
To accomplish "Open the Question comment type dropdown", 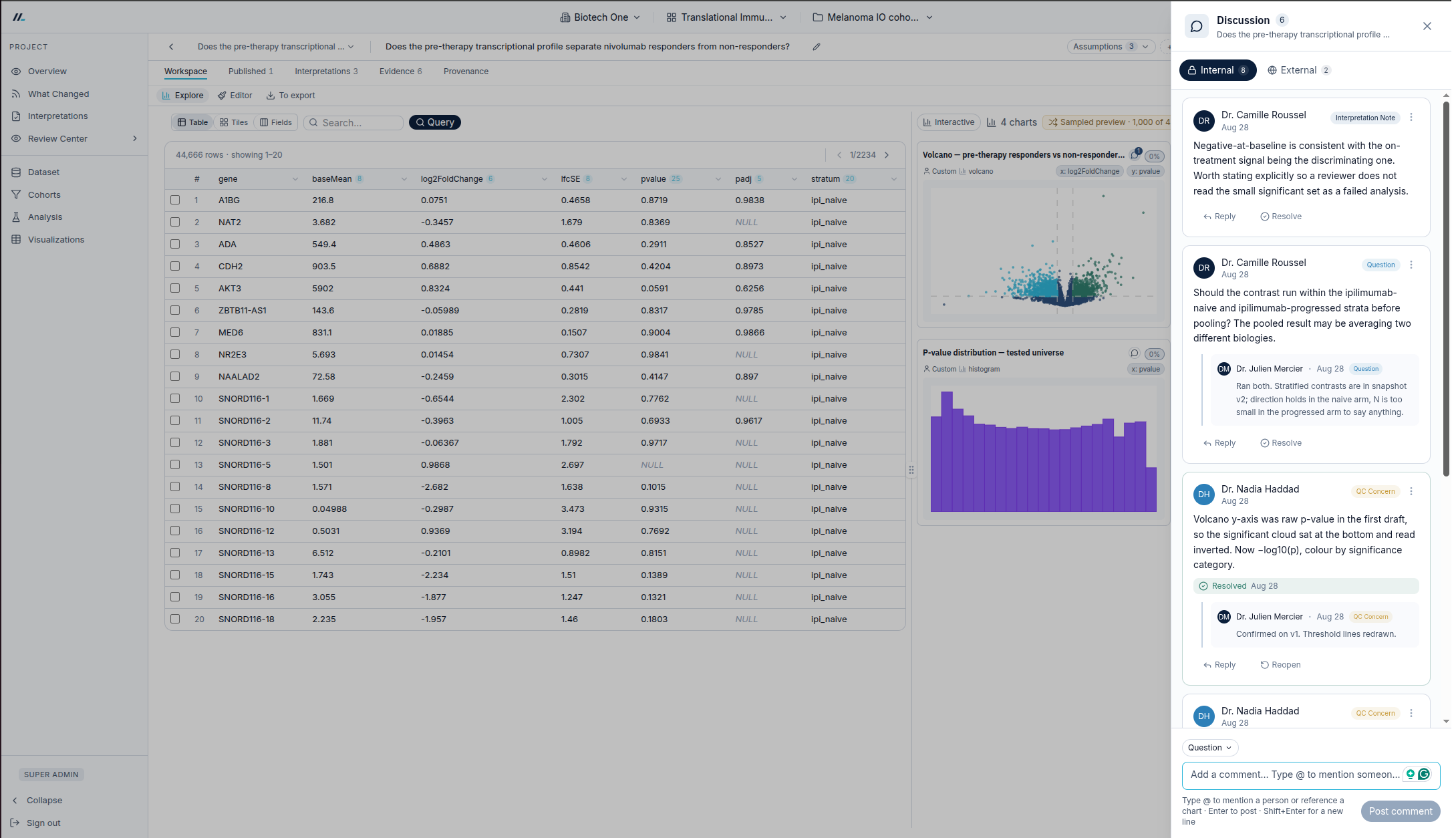I will click(1209, 748).
